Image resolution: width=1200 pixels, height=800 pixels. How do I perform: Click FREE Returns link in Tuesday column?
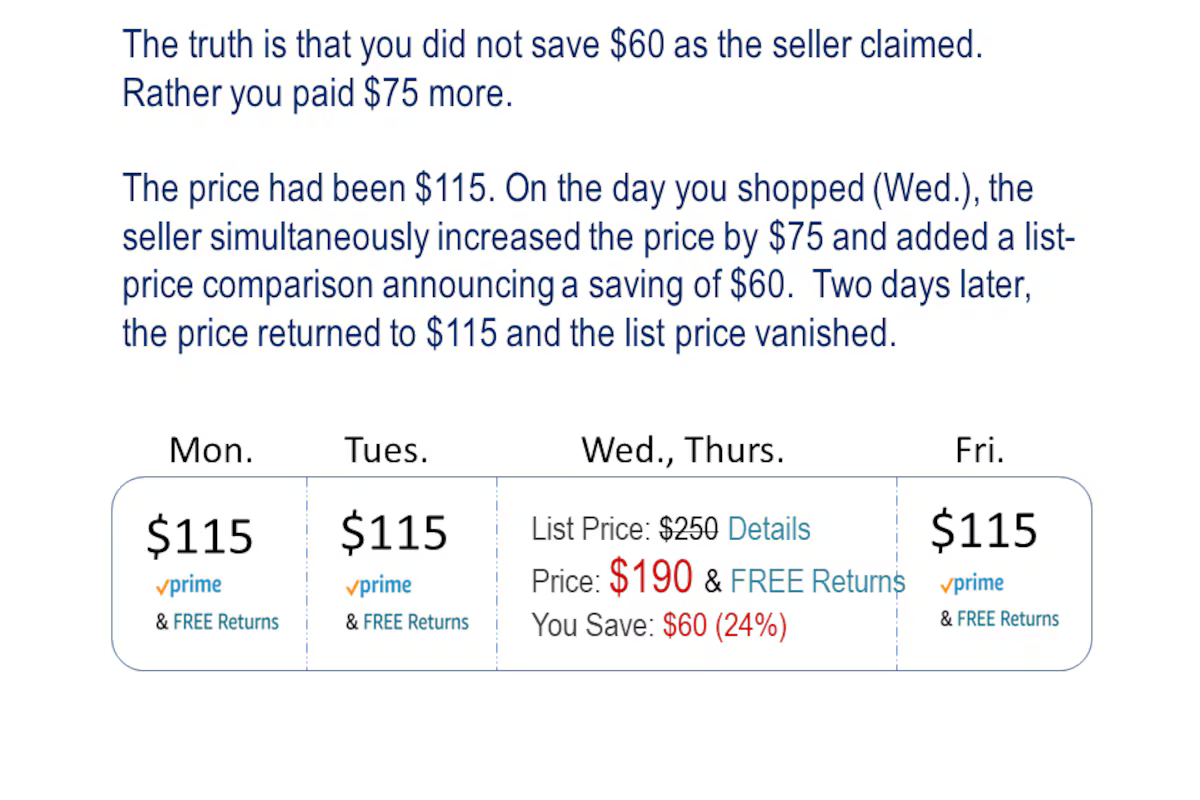pyautogui.click(x=416, y=622)
